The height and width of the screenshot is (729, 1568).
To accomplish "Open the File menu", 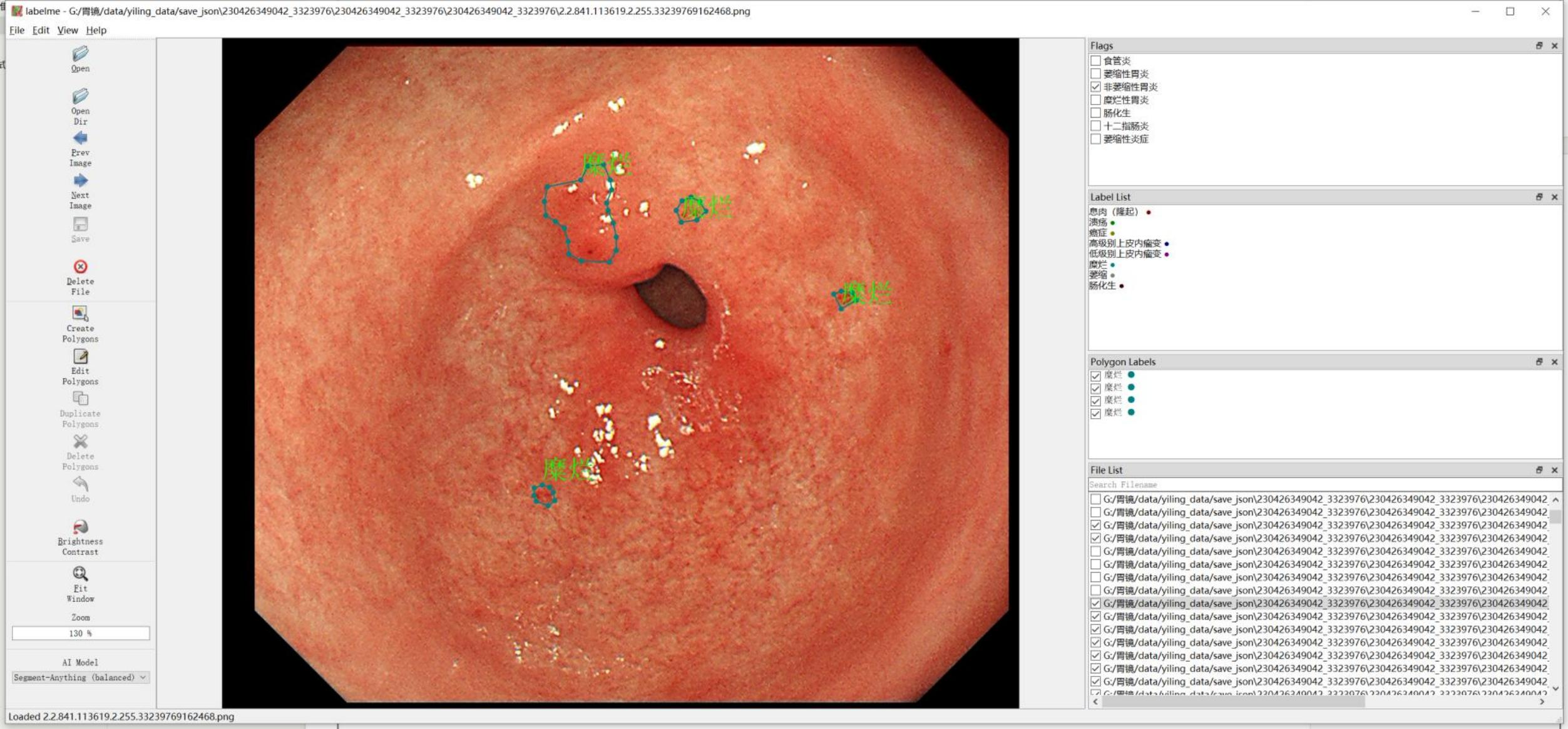I will click(x=16, y=30).
